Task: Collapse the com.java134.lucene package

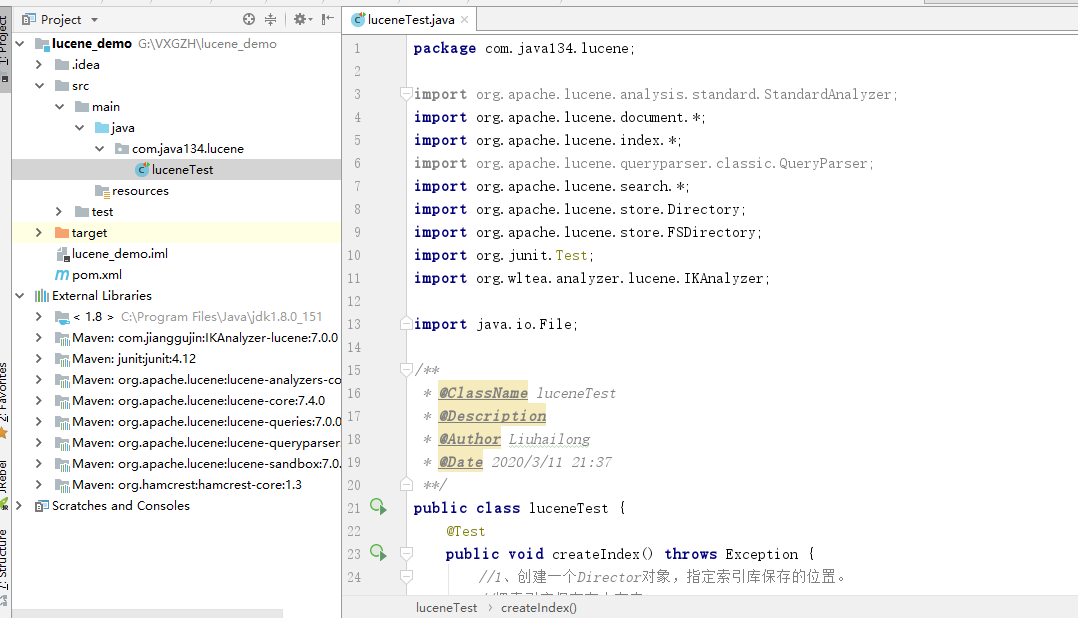Action: [100, 148]
